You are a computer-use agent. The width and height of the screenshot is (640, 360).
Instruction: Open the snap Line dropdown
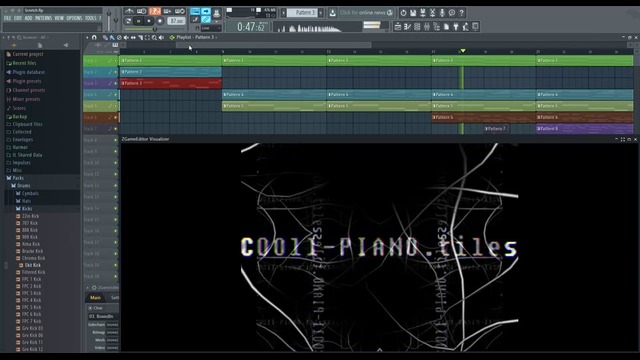click(211, 28)
